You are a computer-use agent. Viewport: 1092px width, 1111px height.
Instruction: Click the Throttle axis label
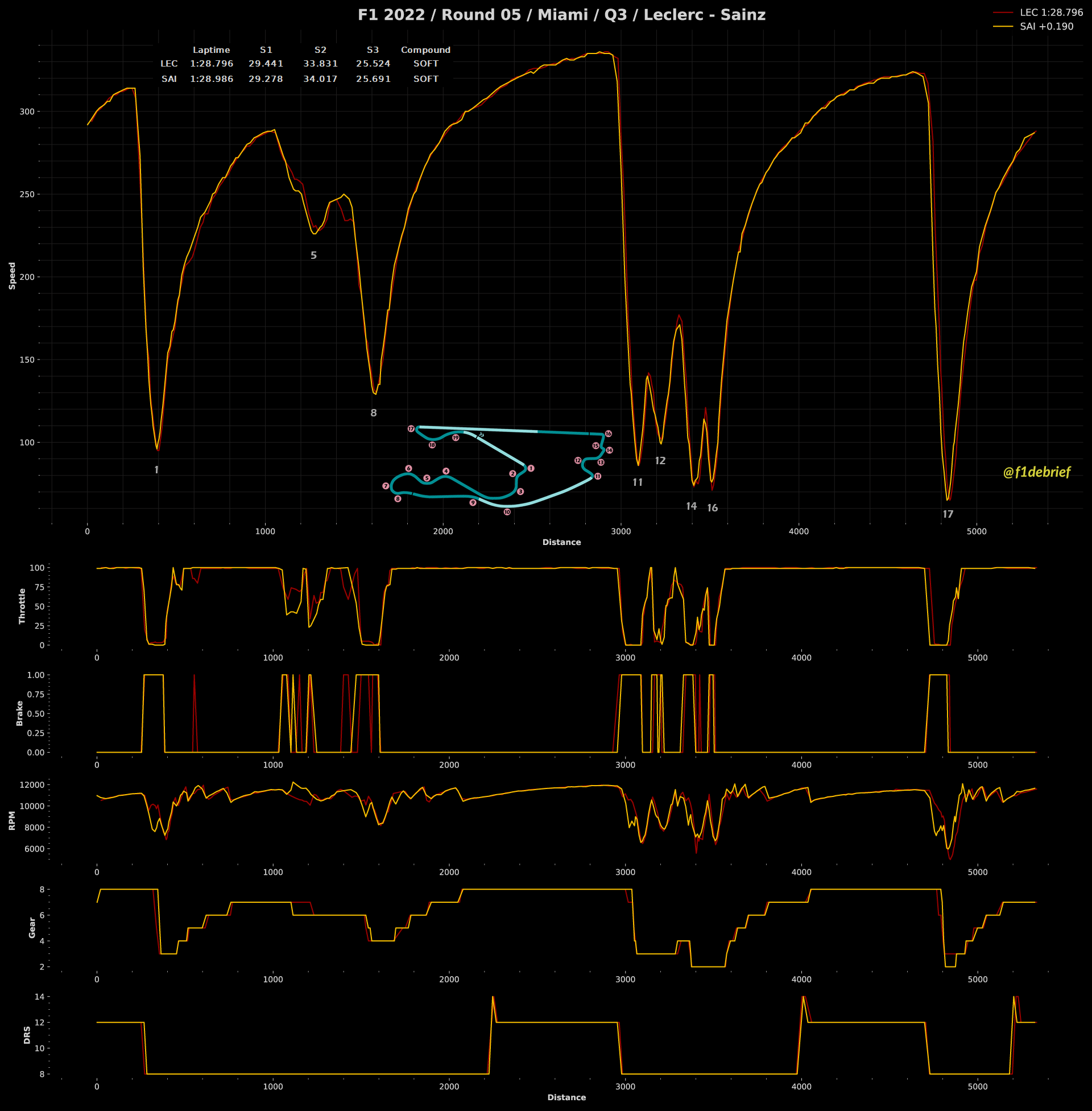[22, 606]
